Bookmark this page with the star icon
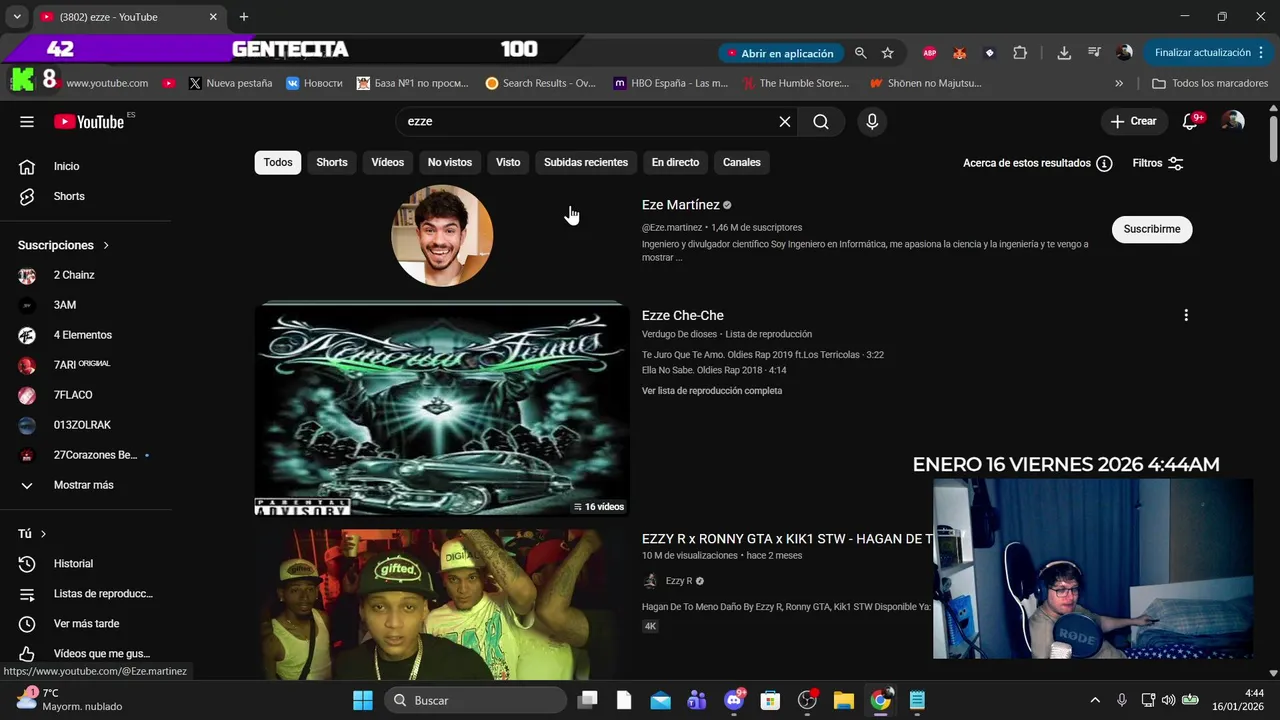 pos(887,53)
